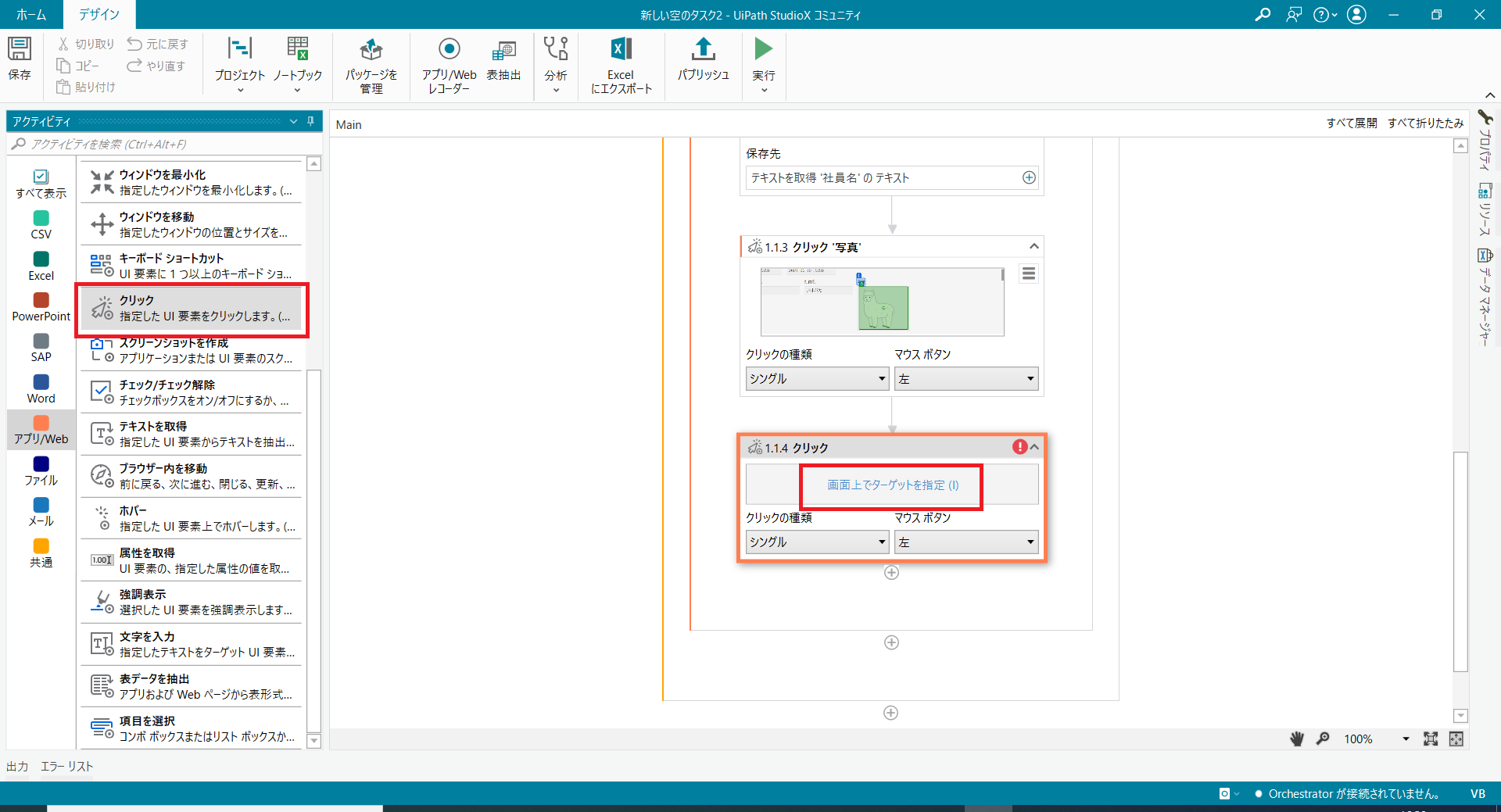Pin the Activities panel
This screenshot has height=812, width=1501.
coord(310,121)
